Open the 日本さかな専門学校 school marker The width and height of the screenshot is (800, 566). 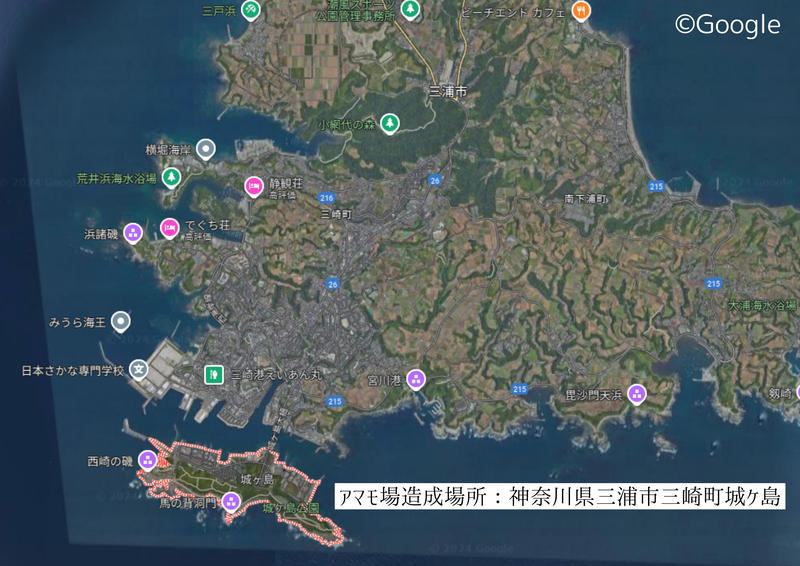(140, 370)
